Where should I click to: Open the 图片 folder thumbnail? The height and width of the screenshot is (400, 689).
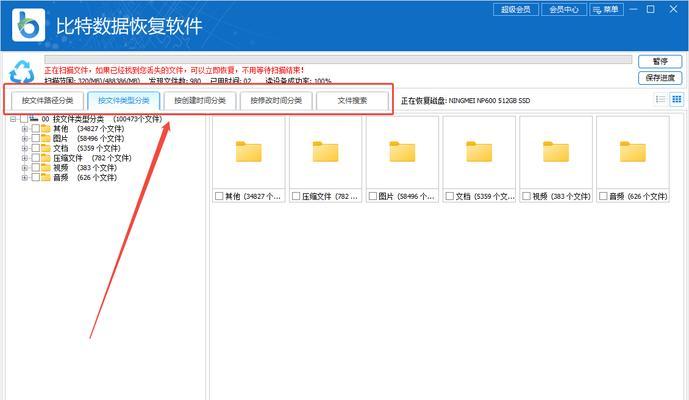point(402,152)
